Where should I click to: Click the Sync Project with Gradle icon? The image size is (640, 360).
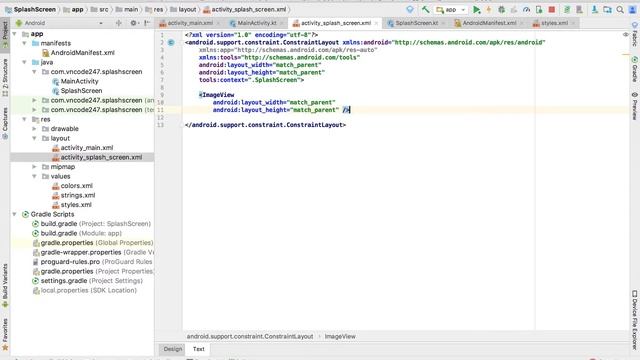[567, 9]
